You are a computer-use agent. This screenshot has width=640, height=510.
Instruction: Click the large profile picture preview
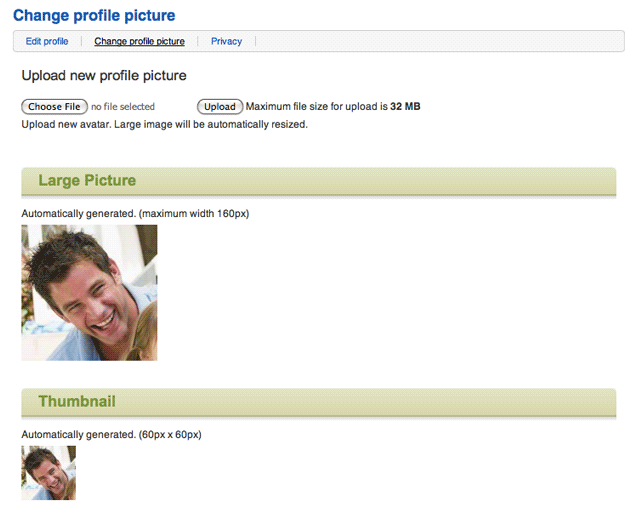(x=89, y=292)
